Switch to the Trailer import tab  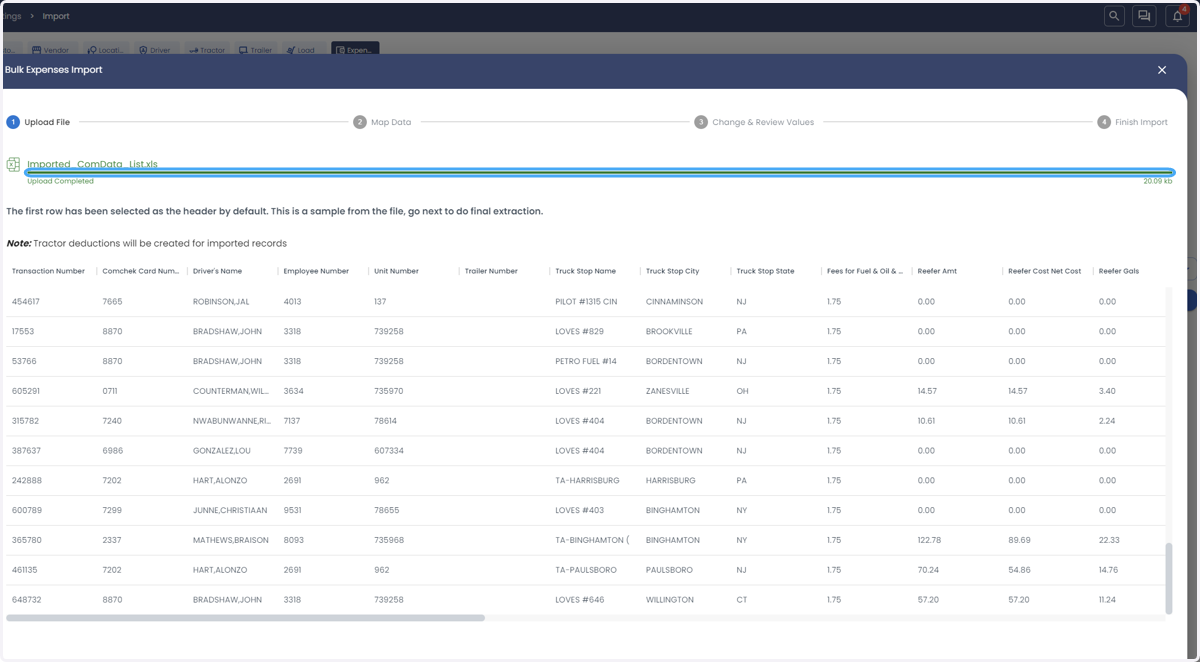[255, 50]
